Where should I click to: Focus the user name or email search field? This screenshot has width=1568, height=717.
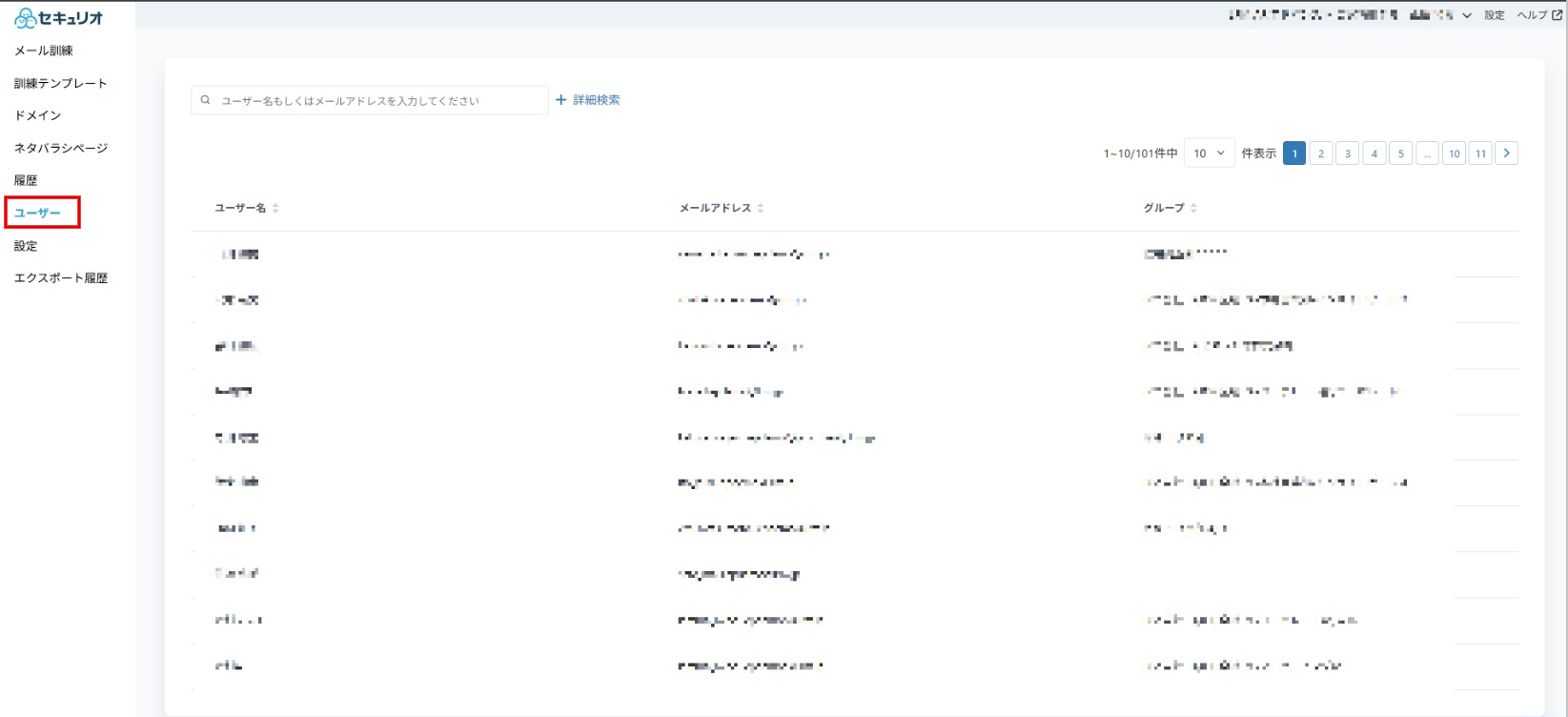click(370, 100)
